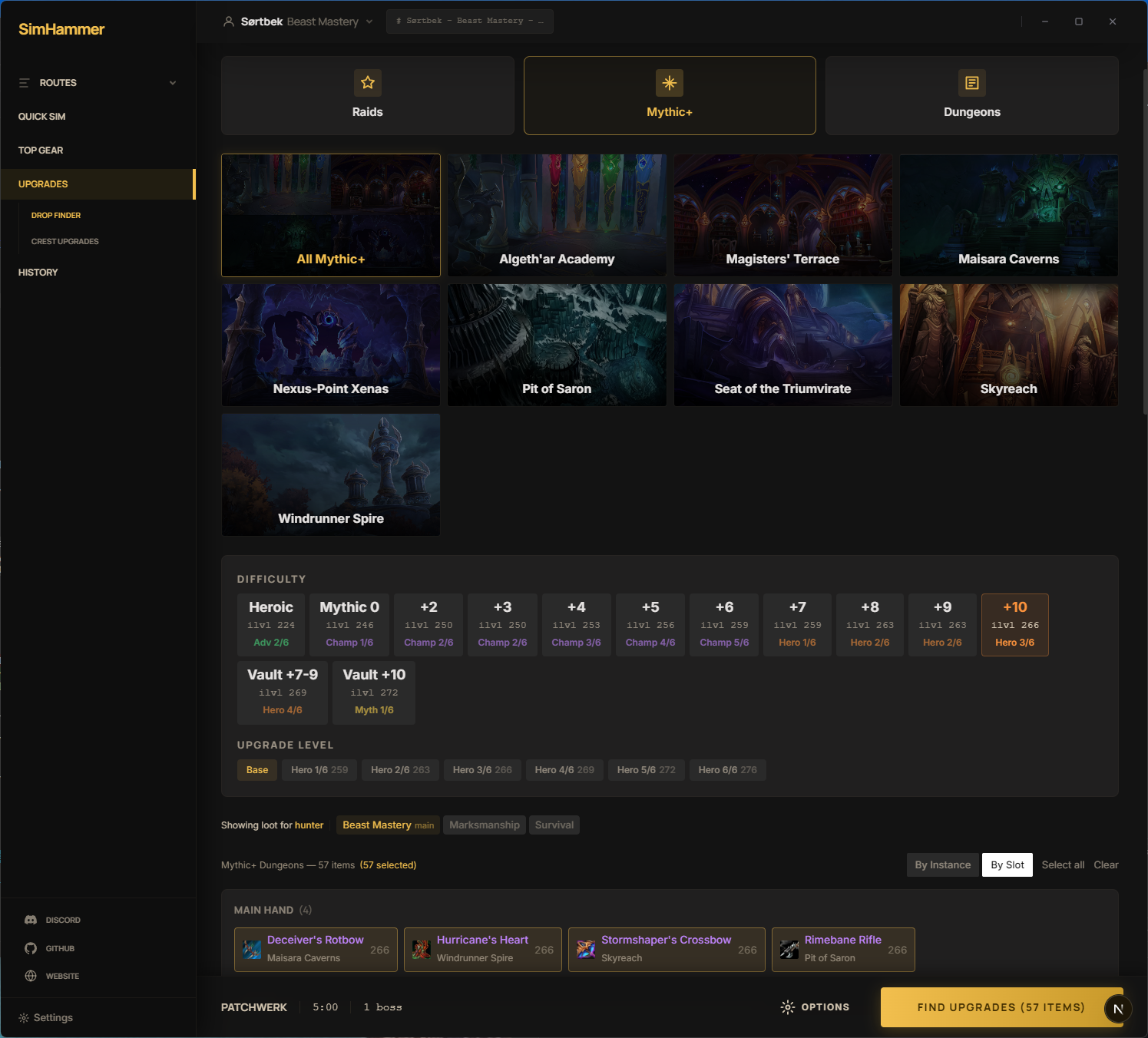Screen dimensions: 1148x1038
Task: Switch loot grouping to By Instance
Action: (x=942, y=864)
